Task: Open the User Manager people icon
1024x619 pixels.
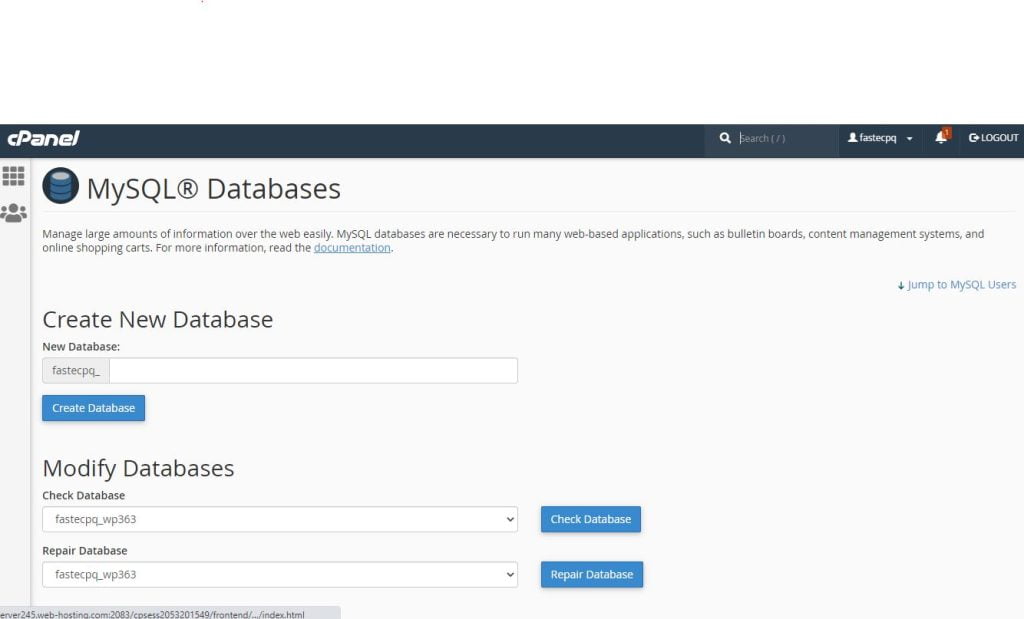Action: coord(14,213)
